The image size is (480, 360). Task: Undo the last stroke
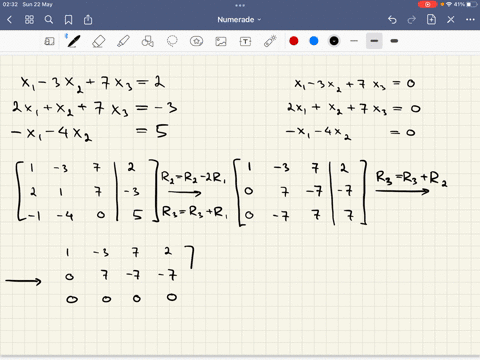[392, 20]
